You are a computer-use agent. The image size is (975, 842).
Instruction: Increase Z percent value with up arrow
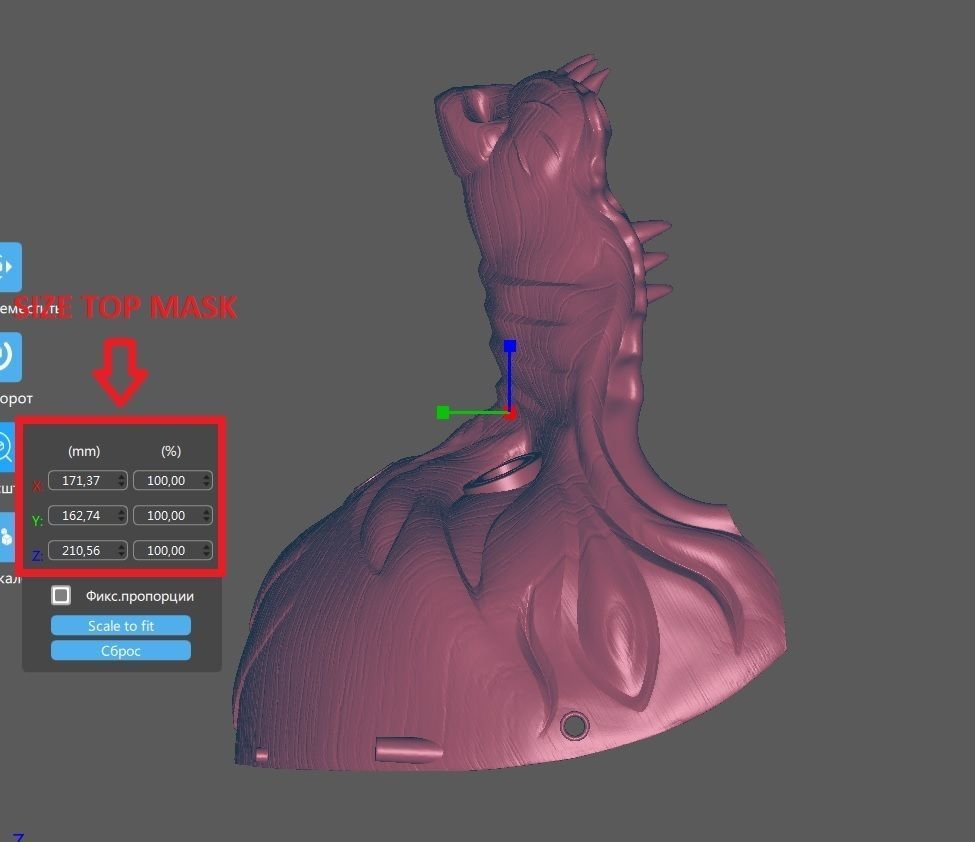coord(206,546)
